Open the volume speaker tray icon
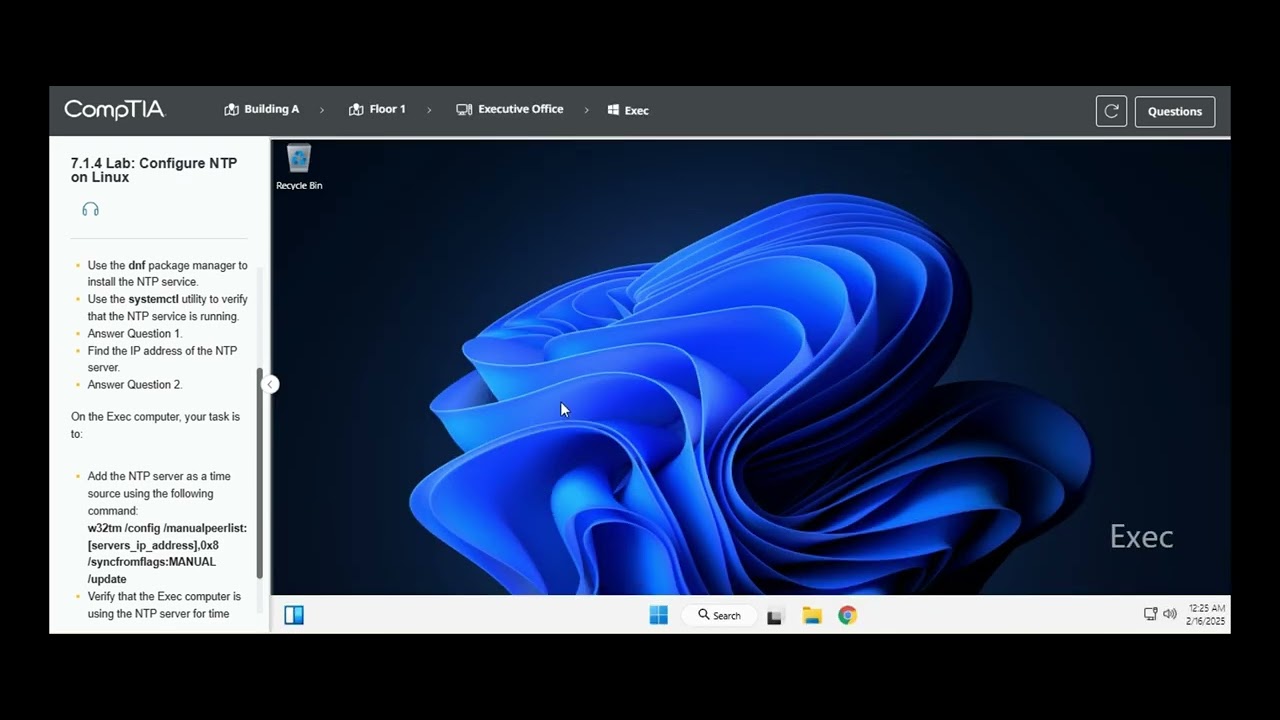Screen dimensions: 1280x720 (x=1170, y=614)
